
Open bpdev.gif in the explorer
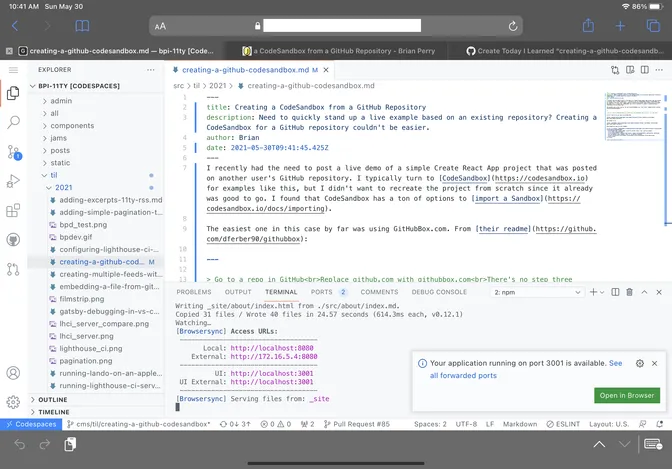point(75,237)
